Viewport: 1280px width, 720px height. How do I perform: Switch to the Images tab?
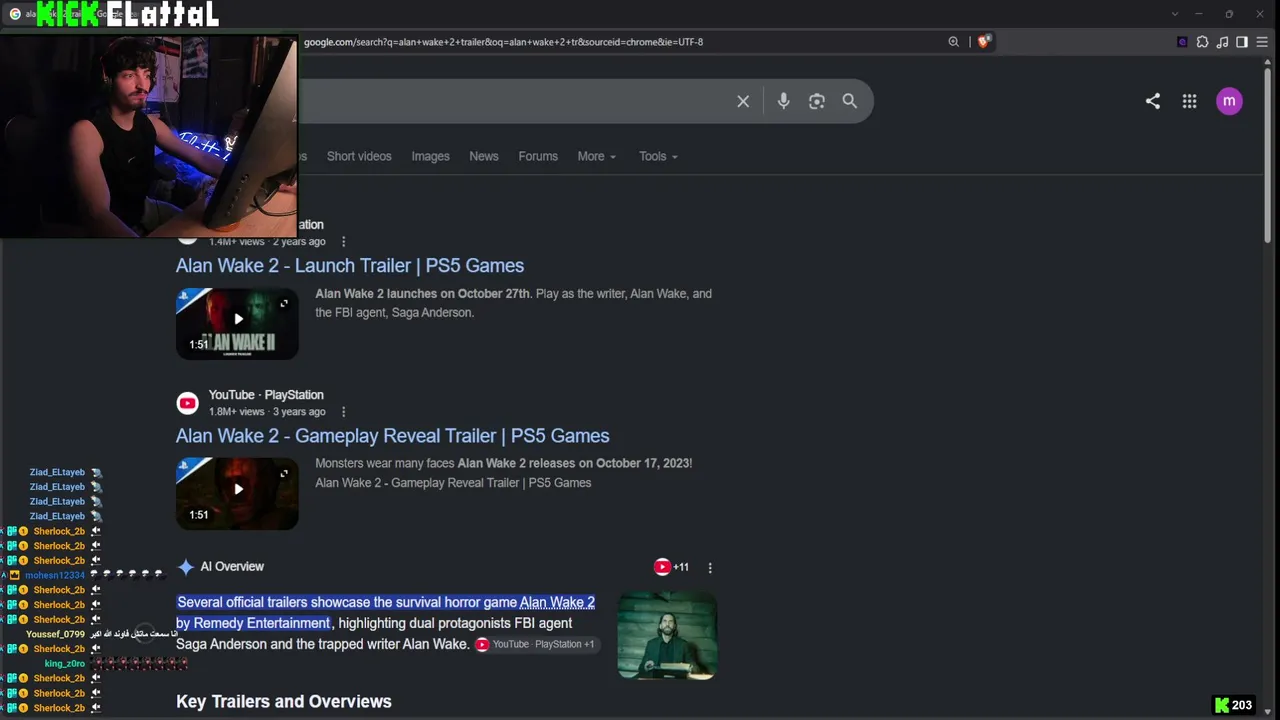(x=430, y=156)
